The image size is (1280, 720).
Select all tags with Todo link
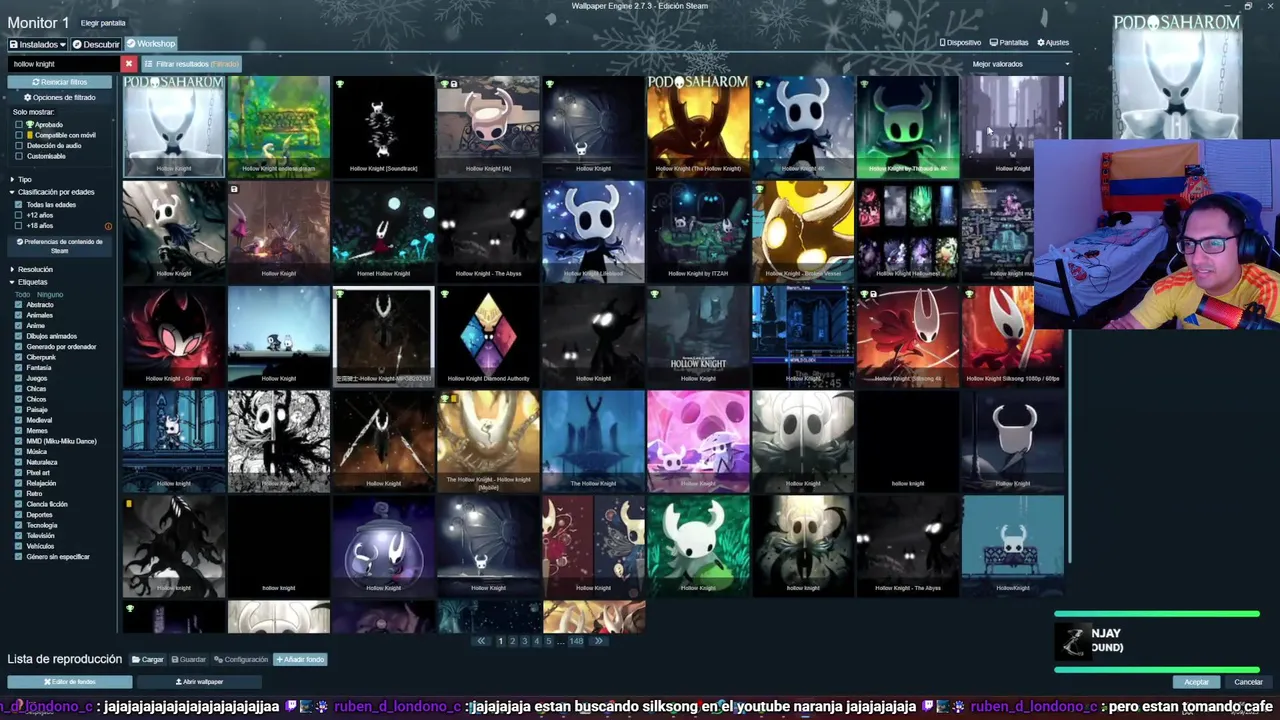click(x=22, y=295)
